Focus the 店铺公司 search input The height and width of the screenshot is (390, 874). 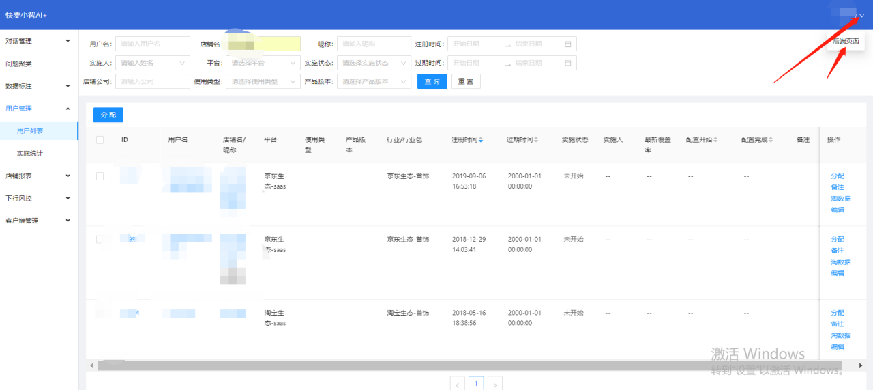click(153, 81)
